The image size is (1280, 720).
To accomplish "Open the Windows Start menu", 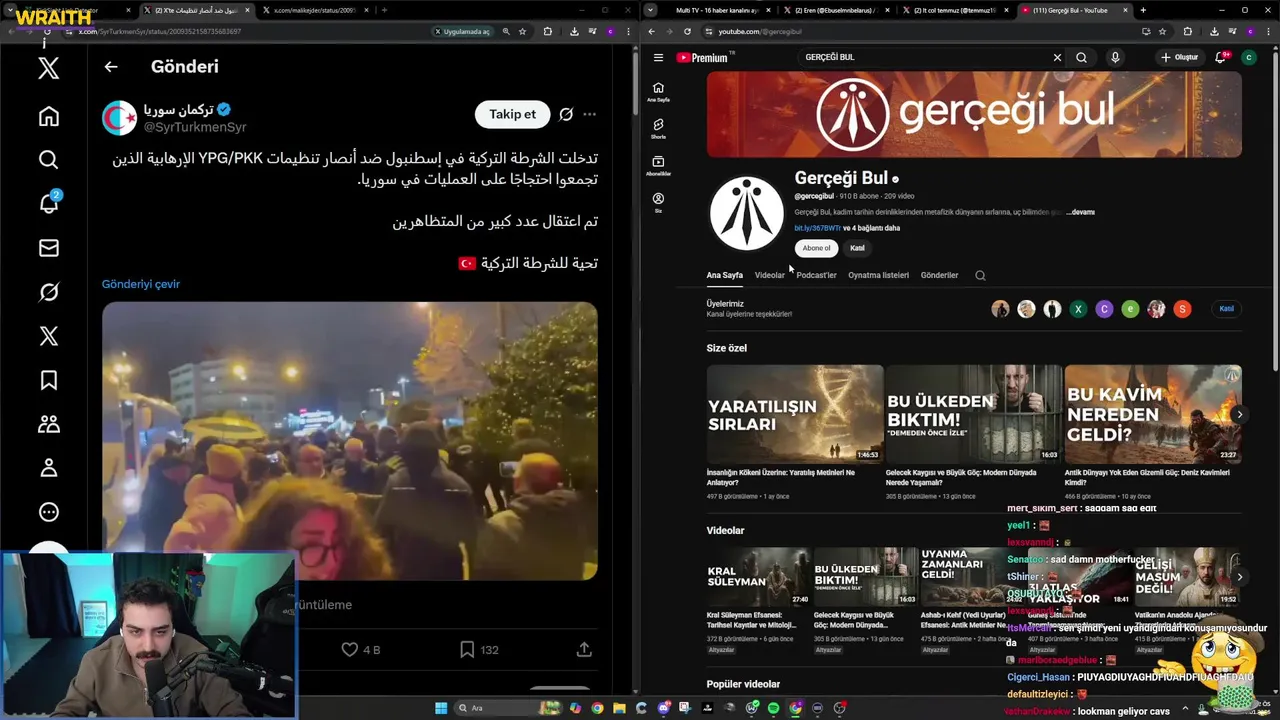I will click(441, 708).
